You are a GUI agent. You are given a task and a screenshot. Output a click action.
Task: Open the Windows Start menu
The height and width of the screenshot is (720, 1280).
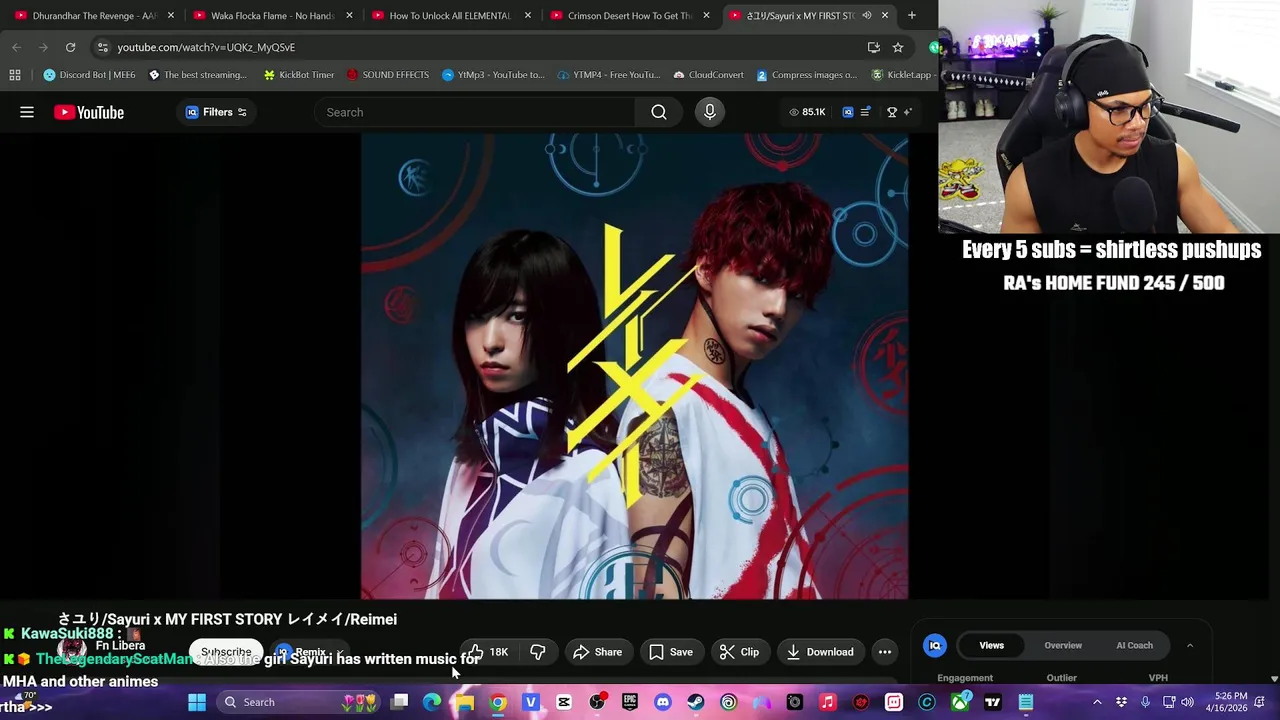tap(197, 702)
